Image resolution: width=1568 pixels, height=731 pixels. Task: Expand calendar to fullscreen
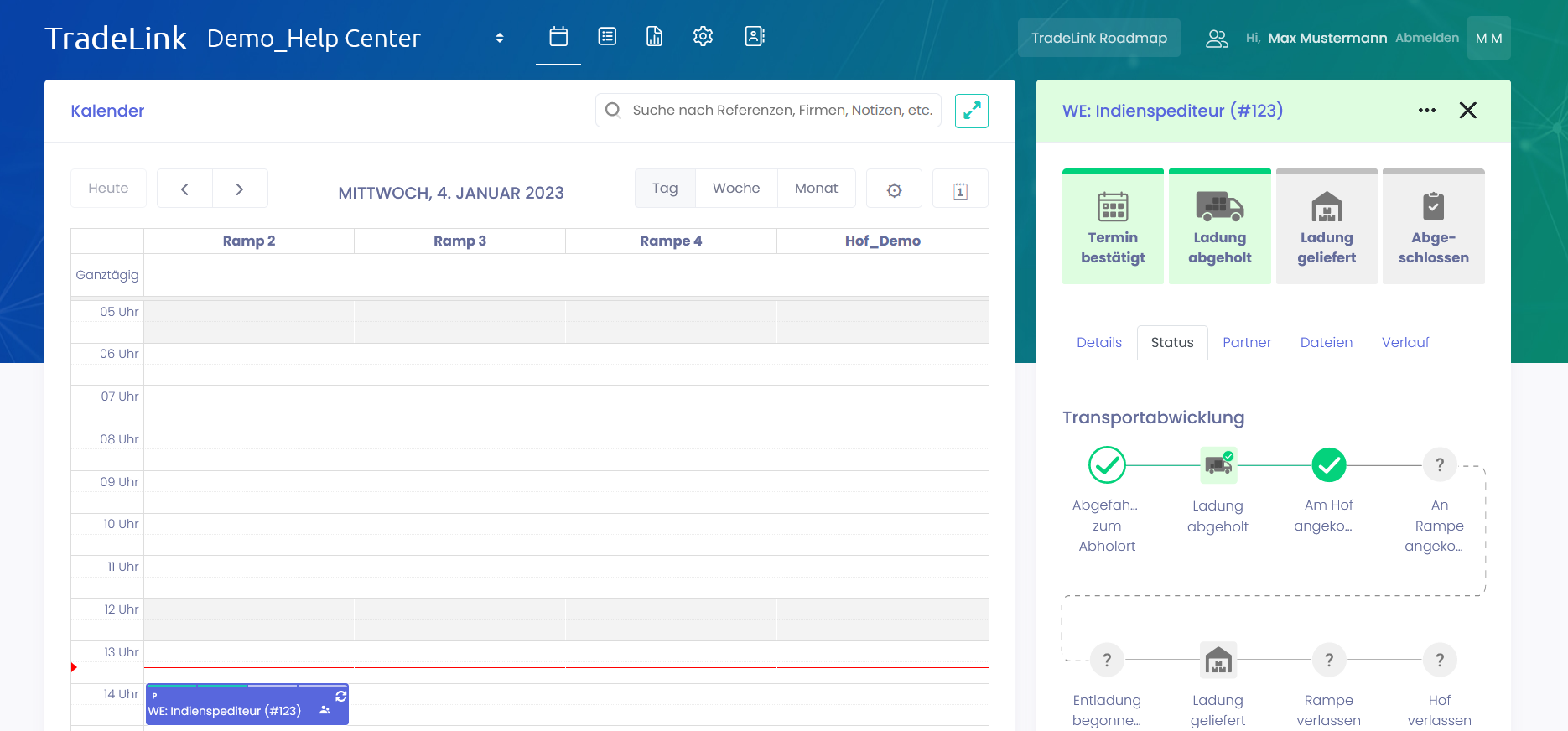coord(971,111)
